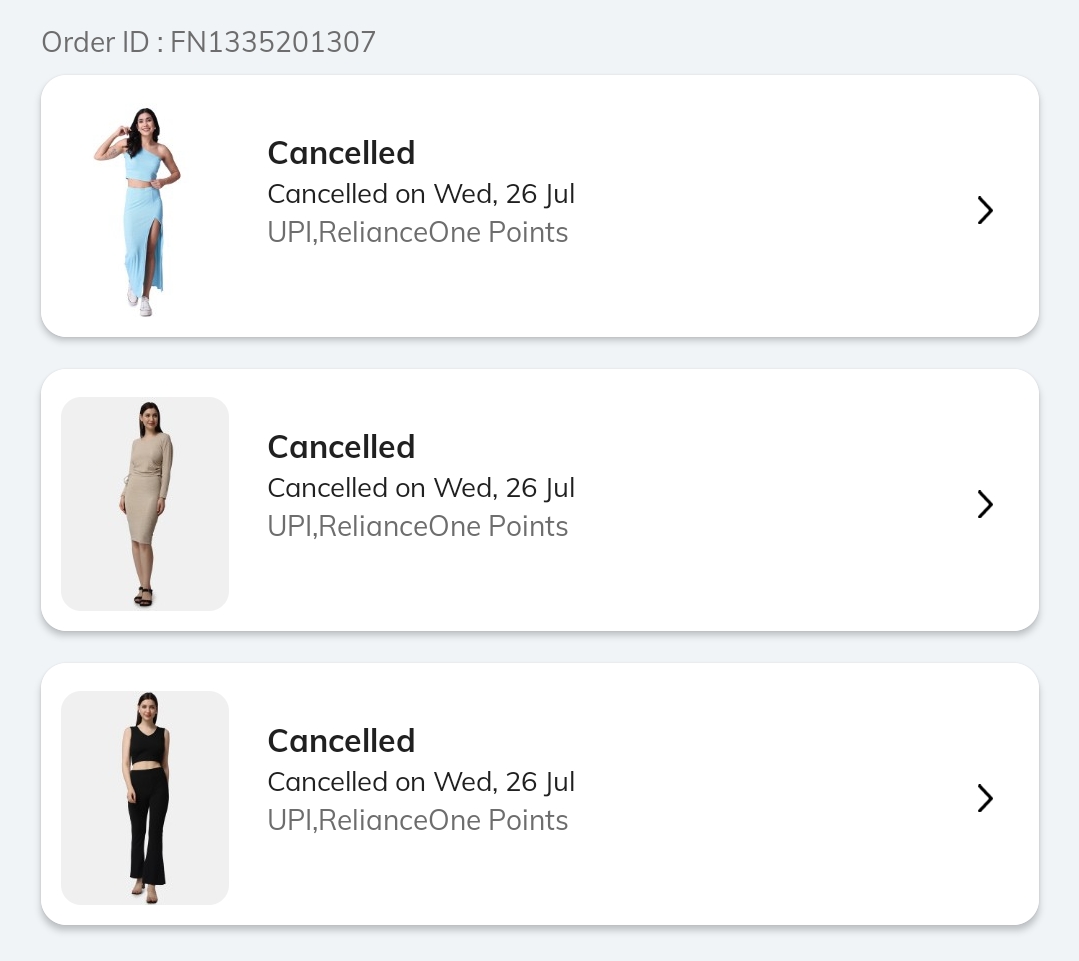Viewport: 1079px width, 961px height.
Task: Select the black crop top and pants thumbnail
Action: 145,798
